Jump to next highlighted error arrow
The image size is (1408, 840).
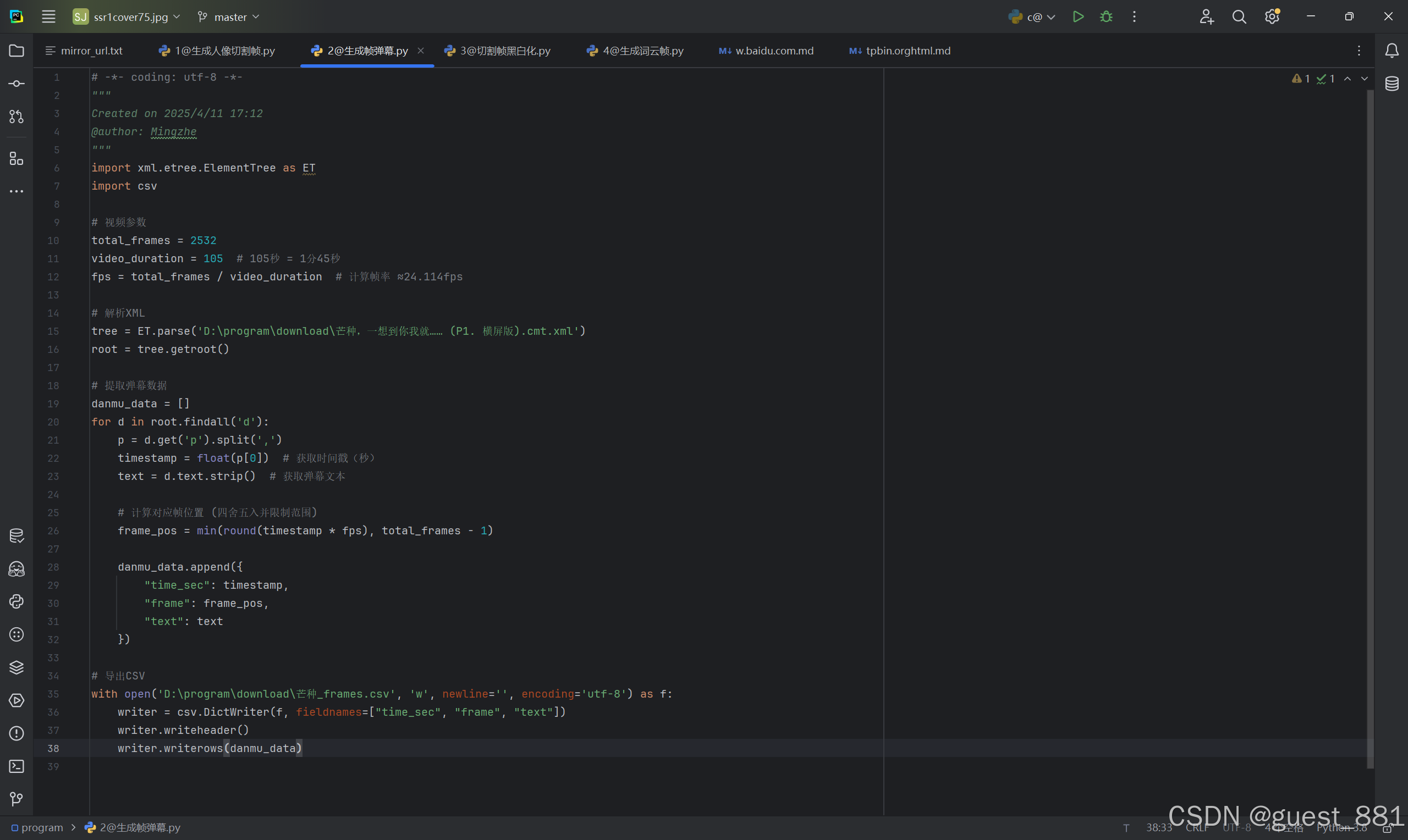[1365, 79]
